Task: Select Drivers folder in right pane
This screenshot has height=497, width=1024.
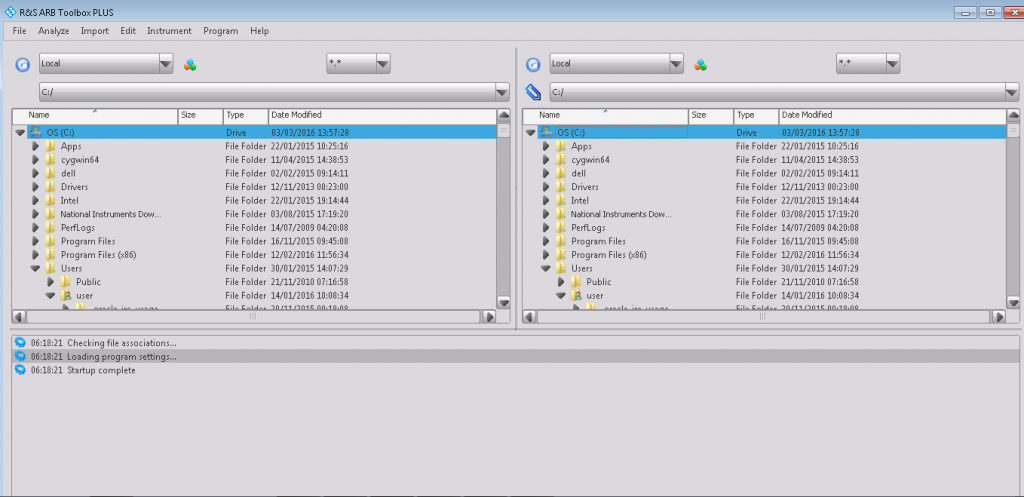Action: [584, 187]
